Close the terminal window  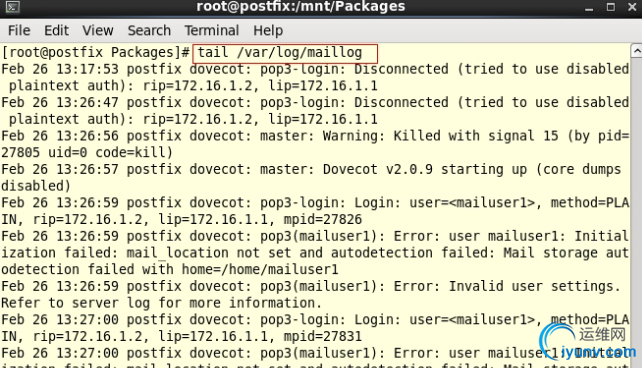click(x=632, y=7)
